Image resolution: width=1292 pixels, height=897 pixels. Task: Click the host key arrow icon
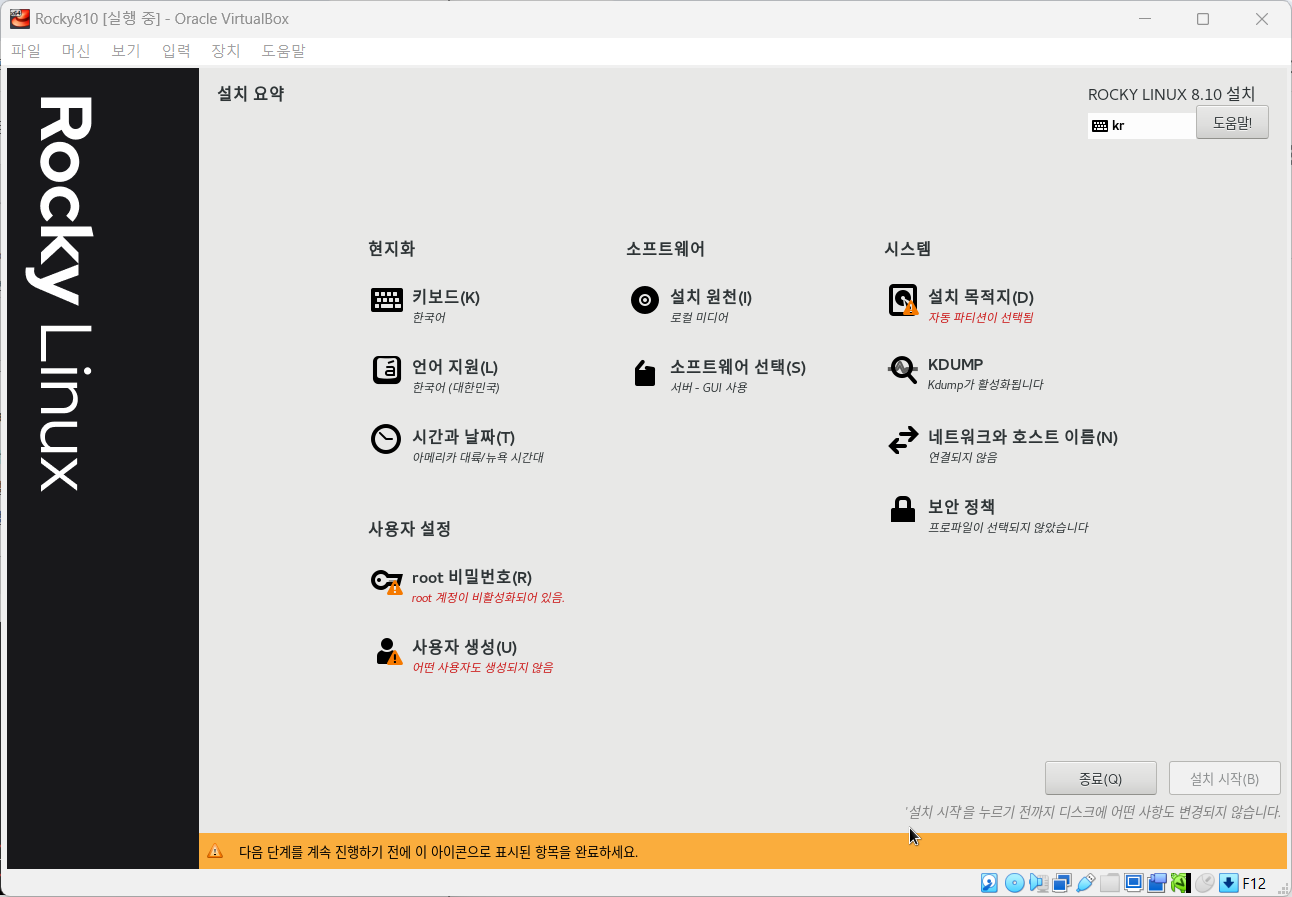[x=1228, y=883]
